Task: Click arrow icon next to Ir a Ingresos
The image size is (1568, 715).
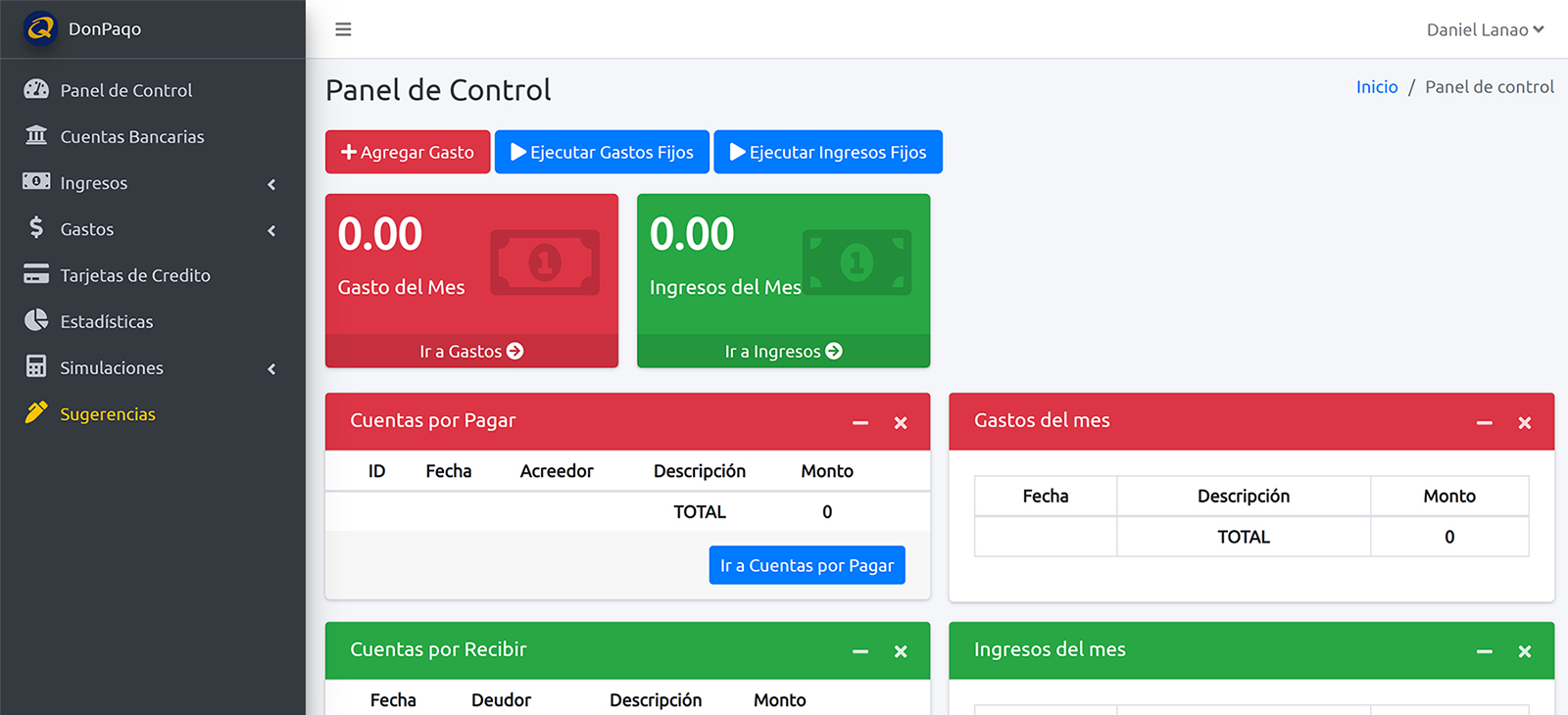Action: (x=834, y=351)
